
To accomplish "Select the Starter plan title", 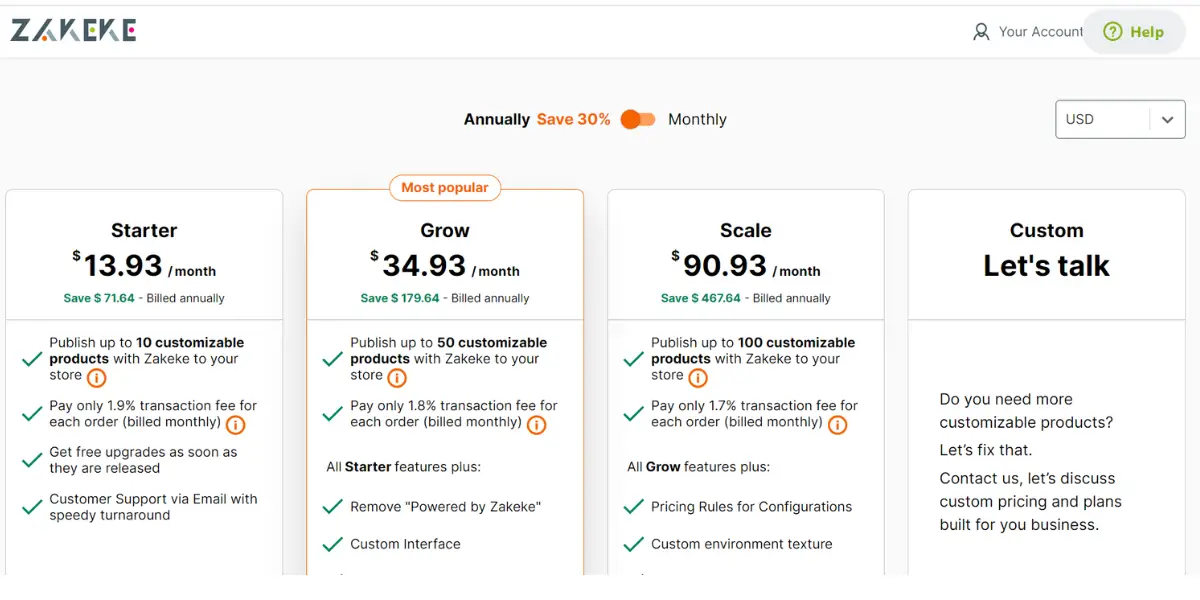I will click(144, 230).
